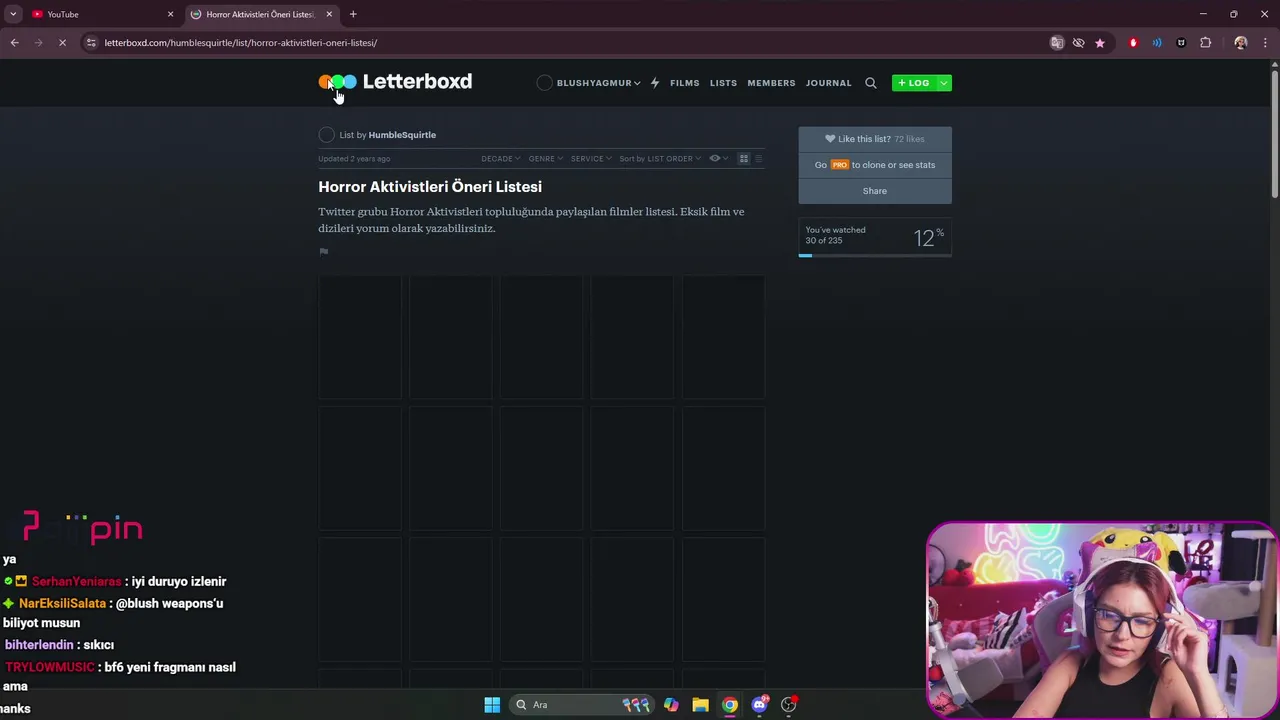Open HumbleSquirtle's profile link
Viewport: 1280px width, 720px height.
tap(402, 135)
